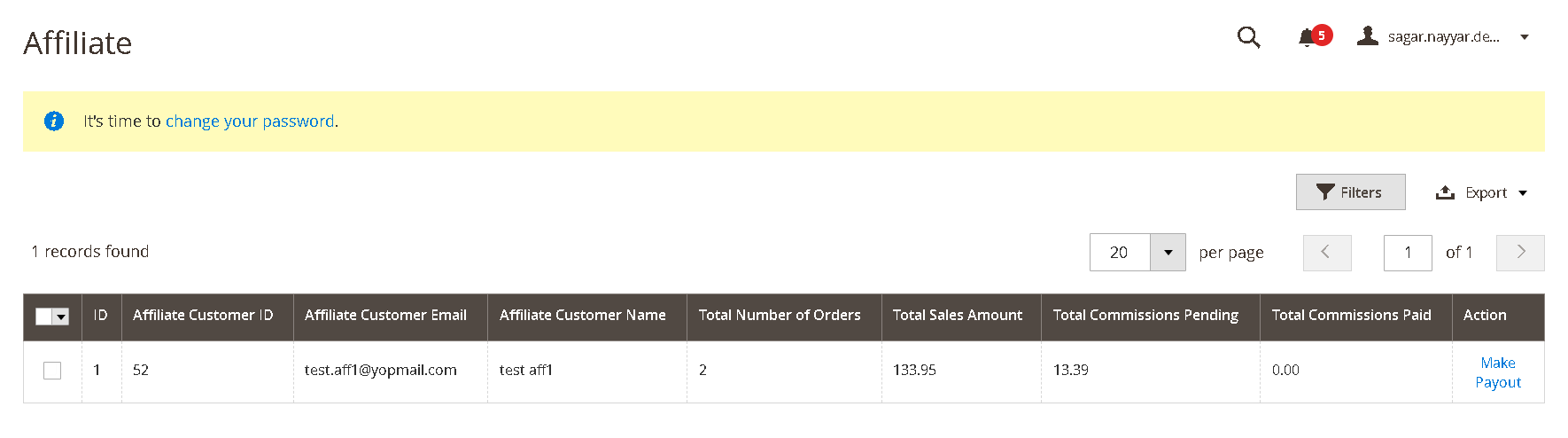Open the notifications bell icon
The height and width of the screenshot is (438, 1568).
1307,37
